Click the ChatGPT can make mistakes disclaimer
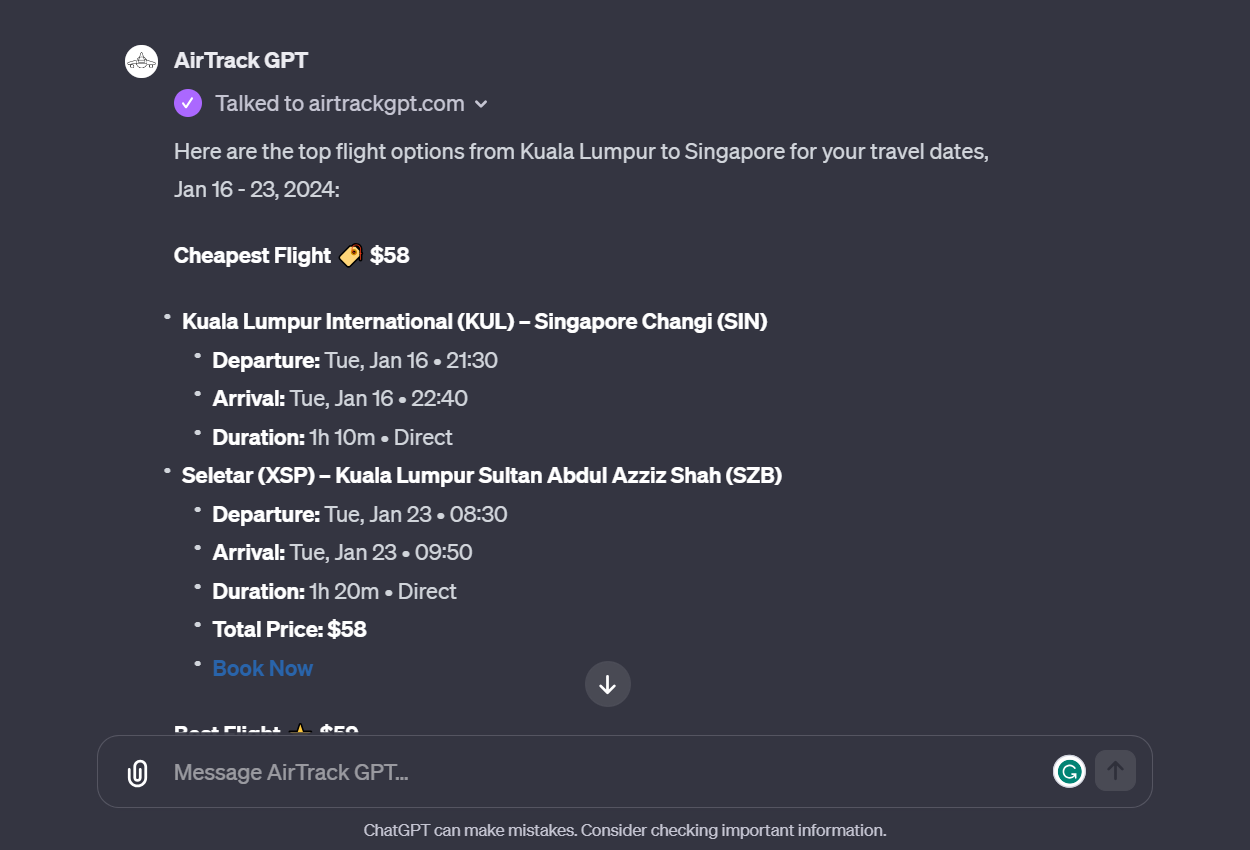Viewport: 1250px width, 850px height. (625, 830)
